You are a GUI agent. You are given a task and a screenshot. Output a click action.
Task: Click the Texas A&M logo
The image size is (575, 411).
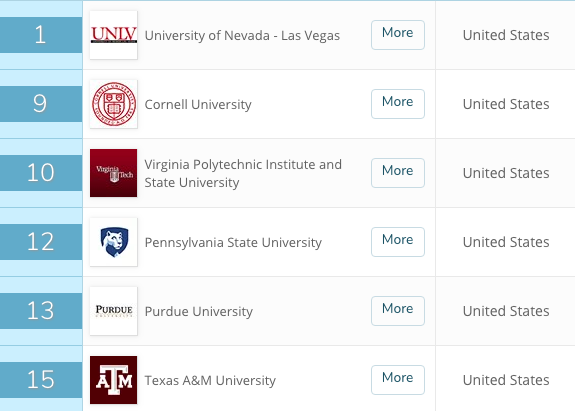(x=114, y=380)
